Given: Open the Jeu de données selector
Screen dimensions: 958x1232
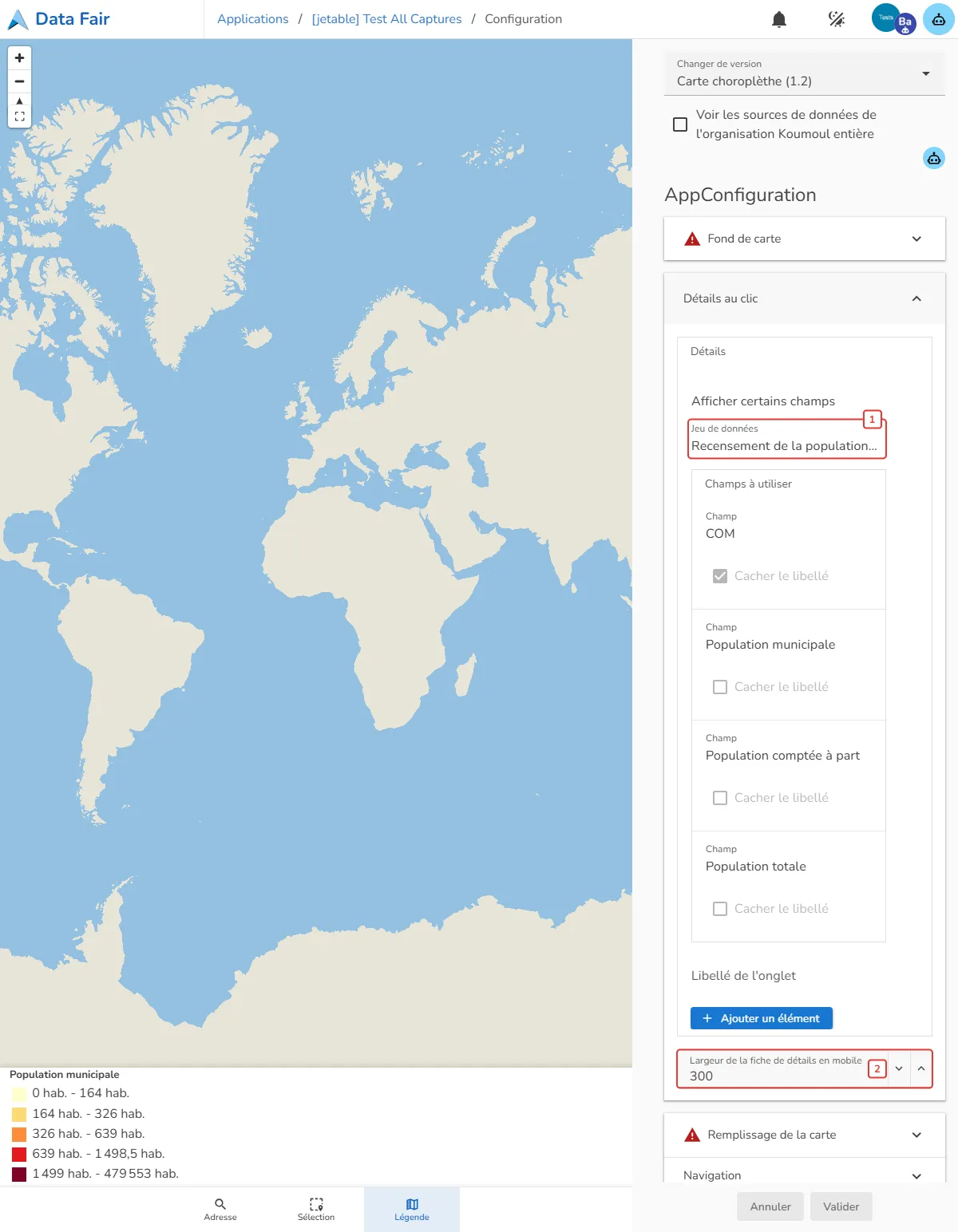Looking at the screenshot, I should [787, 438].
